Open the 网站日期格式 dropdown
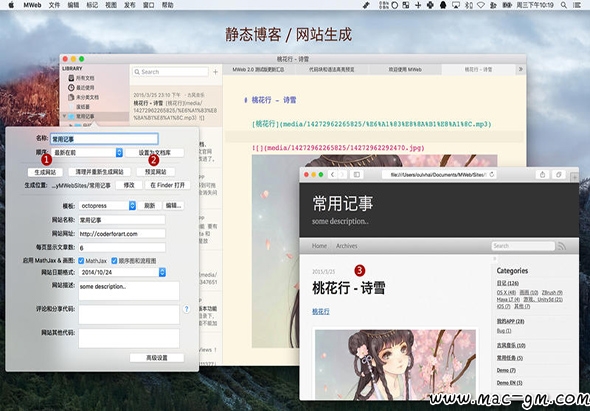Viewport: 590px width, 411px height. (x=122, y=272)
